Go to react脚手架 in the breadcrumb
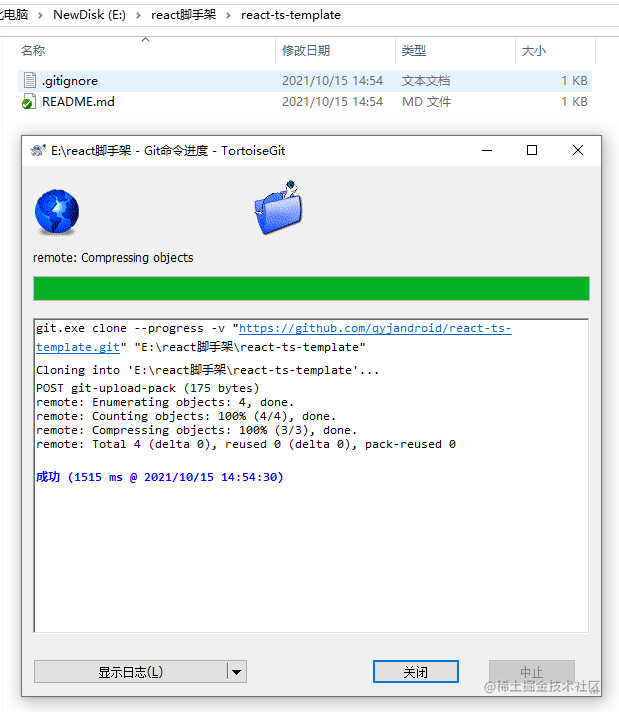This screenshot has width=619, height=712. point(183,15)
